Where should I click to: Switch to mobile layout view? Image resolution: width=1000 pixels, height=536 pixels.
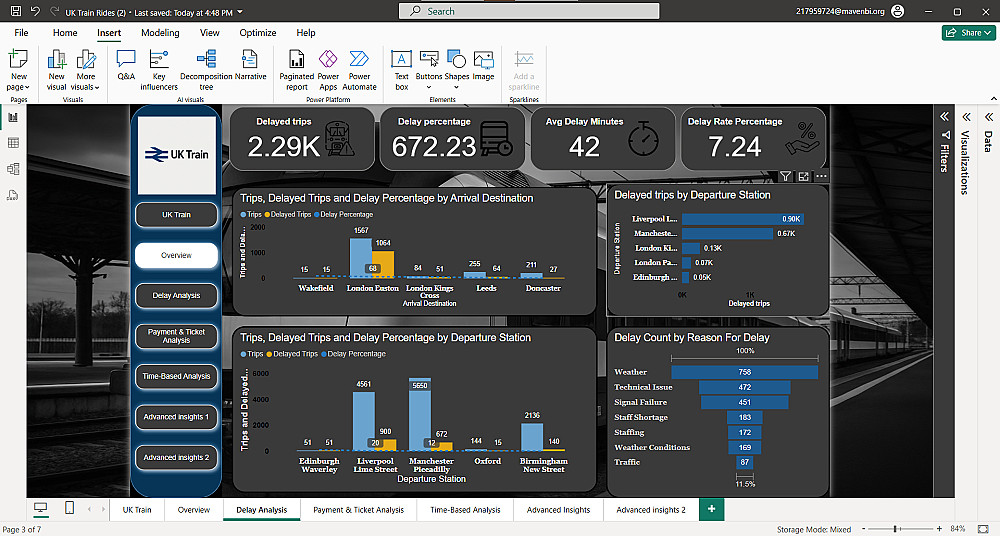pyautogui.click(x=69, y=509)
